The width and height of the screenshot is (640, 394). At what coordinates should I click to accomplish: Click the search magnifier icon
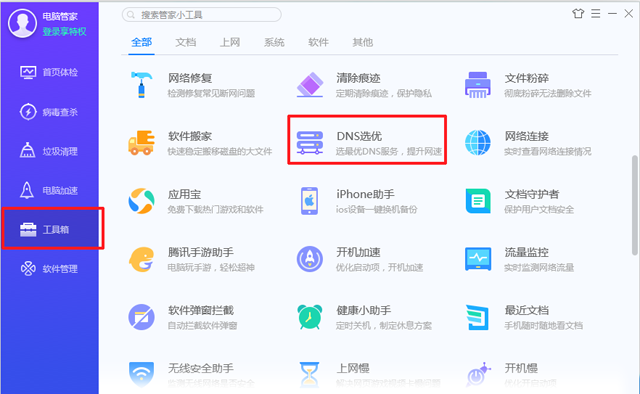coord(131,15)
